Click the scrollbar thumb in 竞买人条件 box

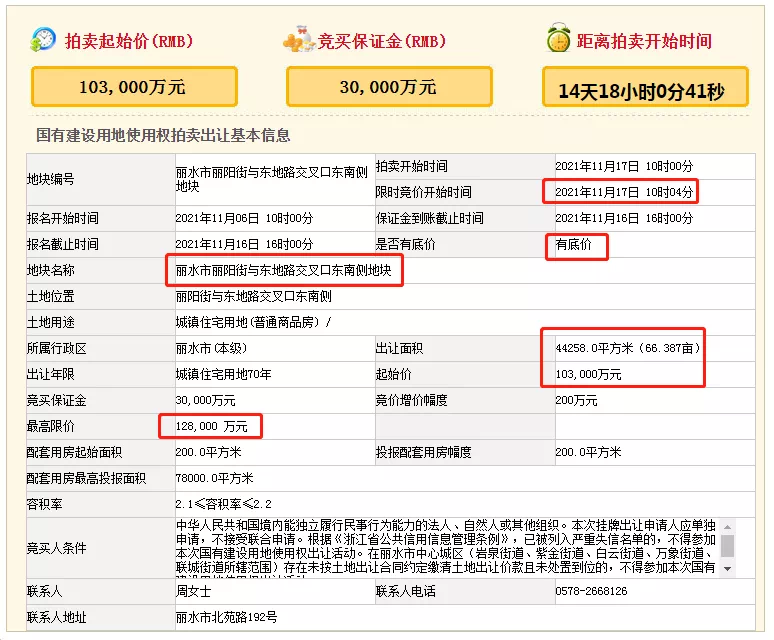[727, 546]
